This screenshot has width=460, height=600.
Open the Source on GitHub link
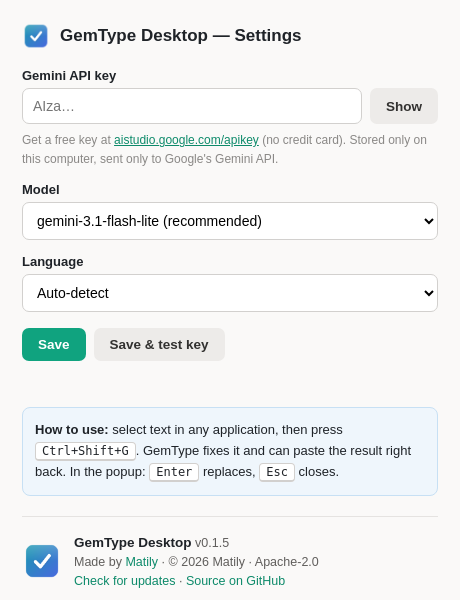coord(235,581)
